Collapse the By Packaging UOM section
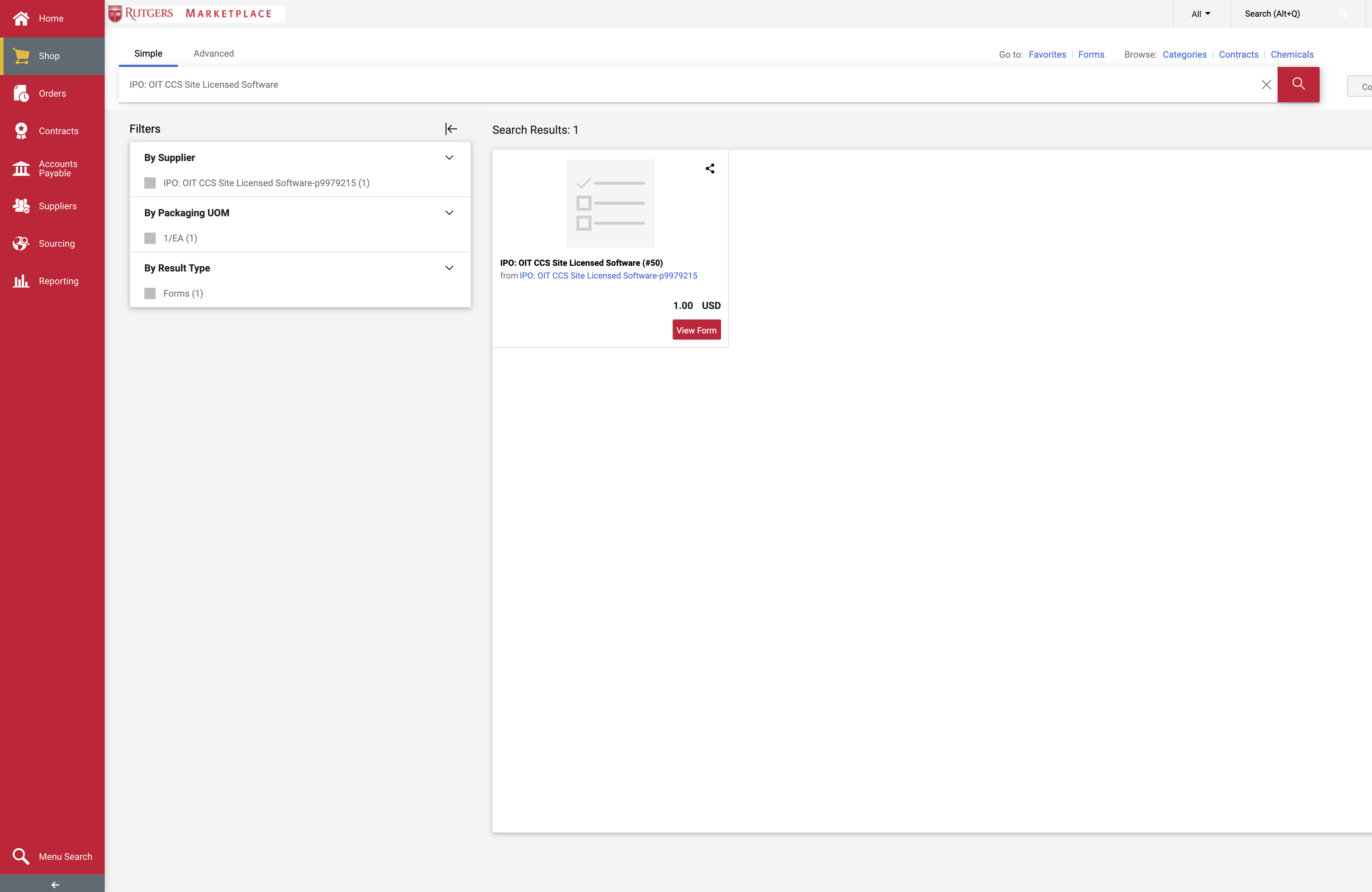This screenshot has width=1372, height=892. (x=449, y=213)
